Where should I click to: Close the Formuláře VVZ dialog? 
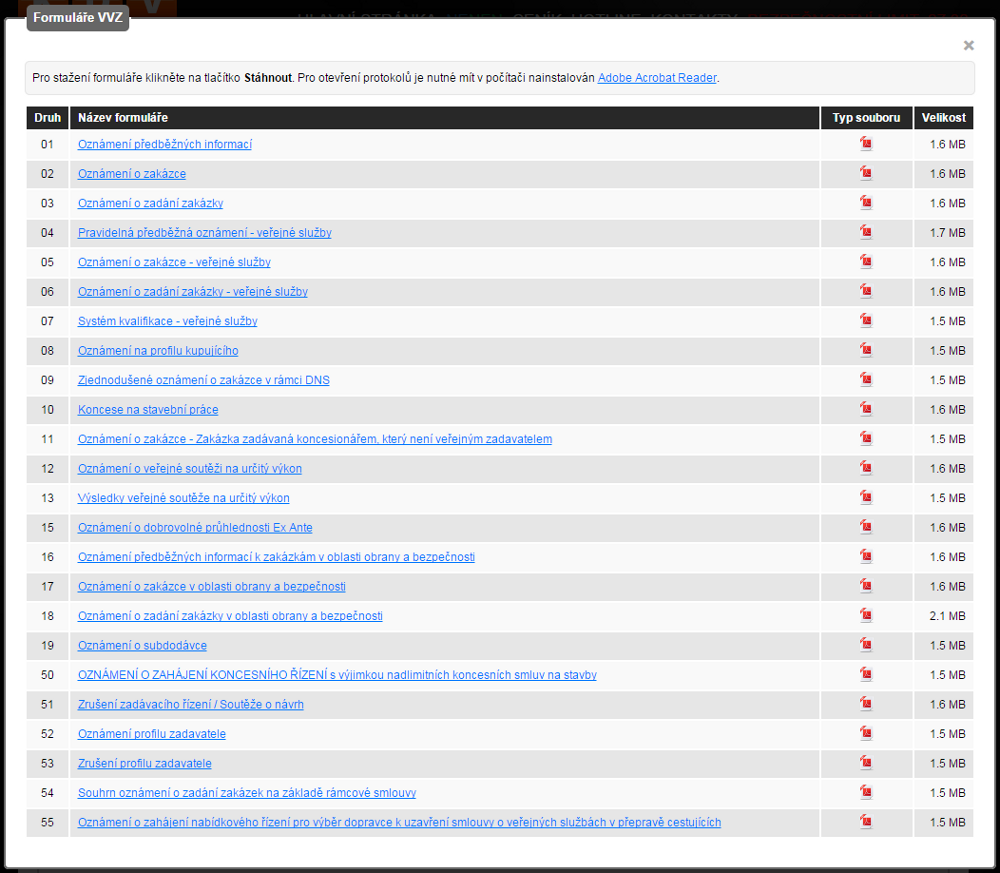(968, 45)
